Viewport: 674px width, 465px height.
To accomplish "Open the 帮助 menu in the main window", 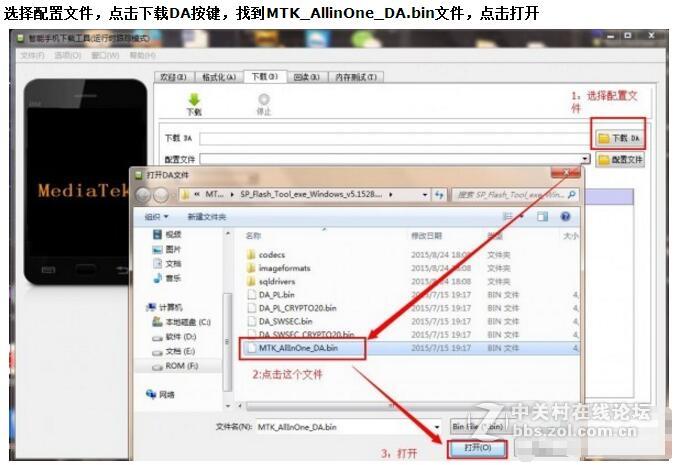I will pyautogui.click(x=143, y=55).
